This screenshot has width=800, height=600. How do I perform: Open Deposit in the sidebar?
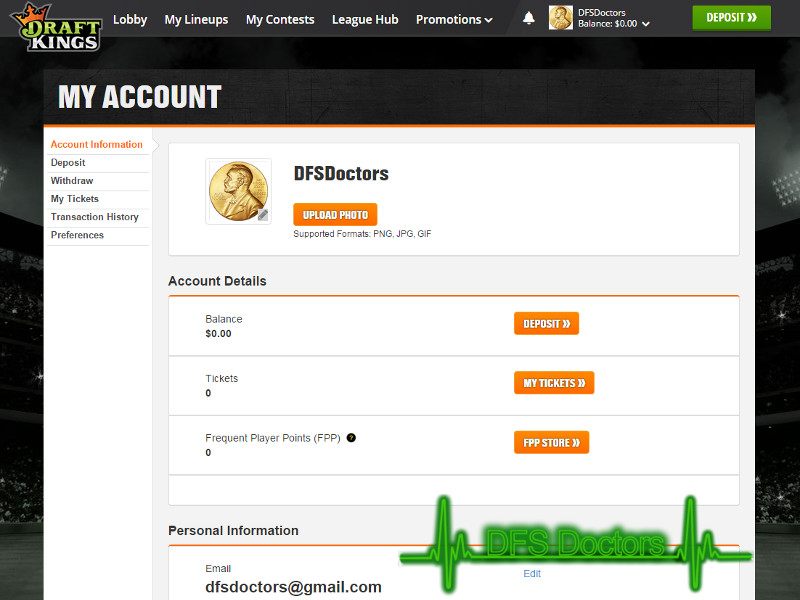coord(68,163)
